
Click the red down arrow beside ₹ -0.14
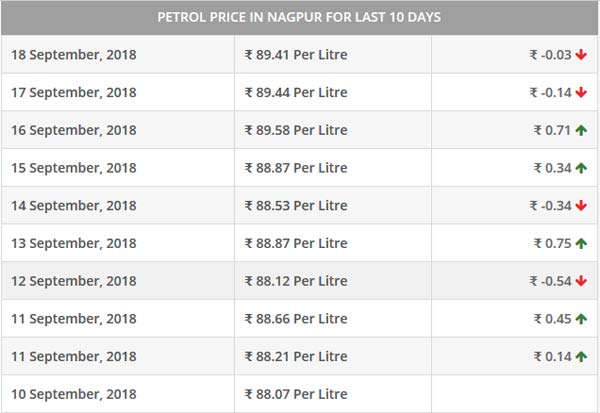coord(581,93)
